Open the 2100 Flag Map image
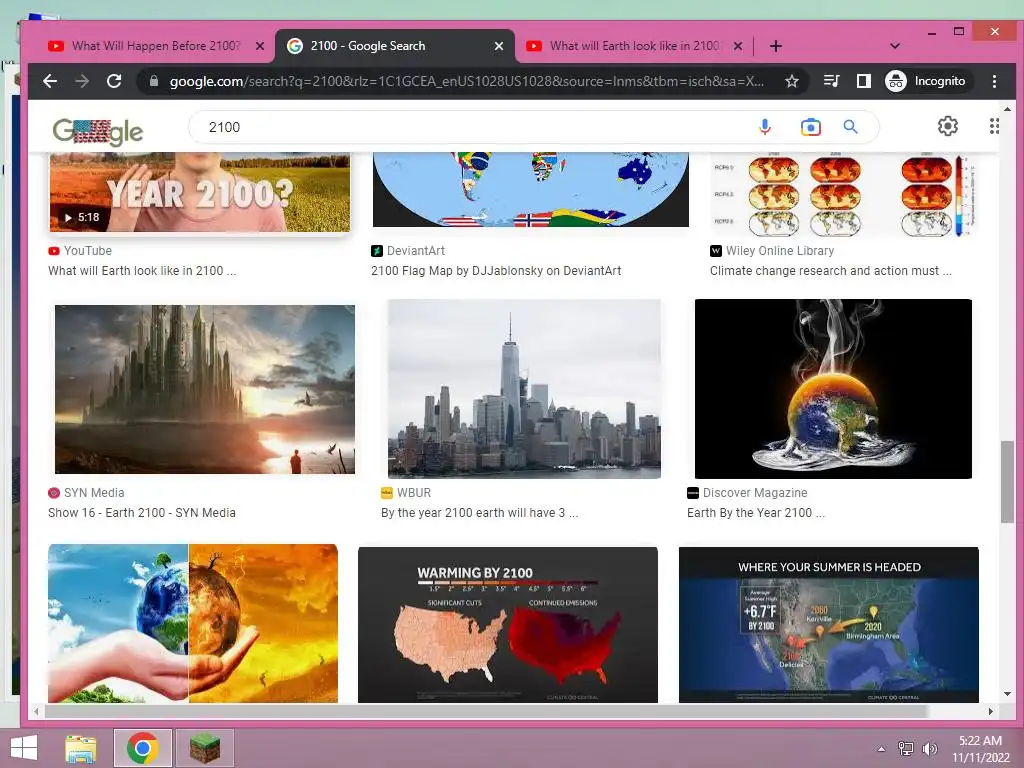1024x768 pixels. click(530, 189)
